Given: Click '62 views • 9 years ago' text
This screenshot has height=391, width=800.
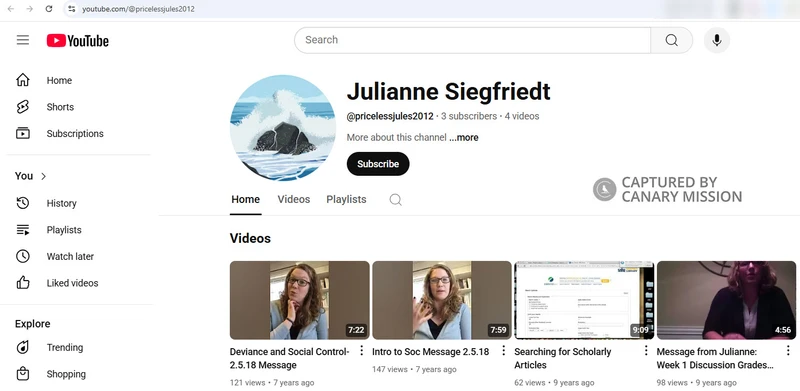Looking at the screenshot, I should coord(554,382).
